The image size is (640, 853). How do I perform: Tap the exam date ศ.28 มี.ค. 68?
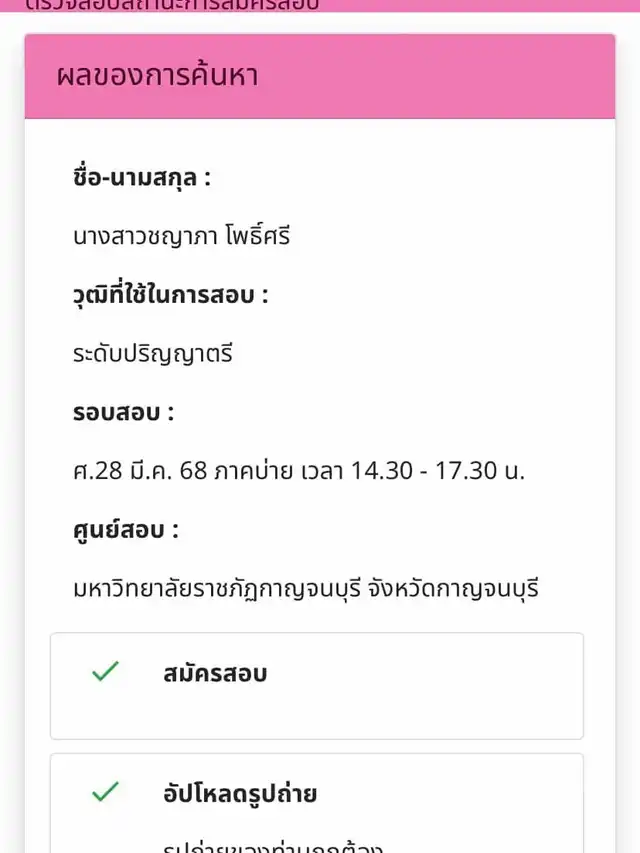139,471
